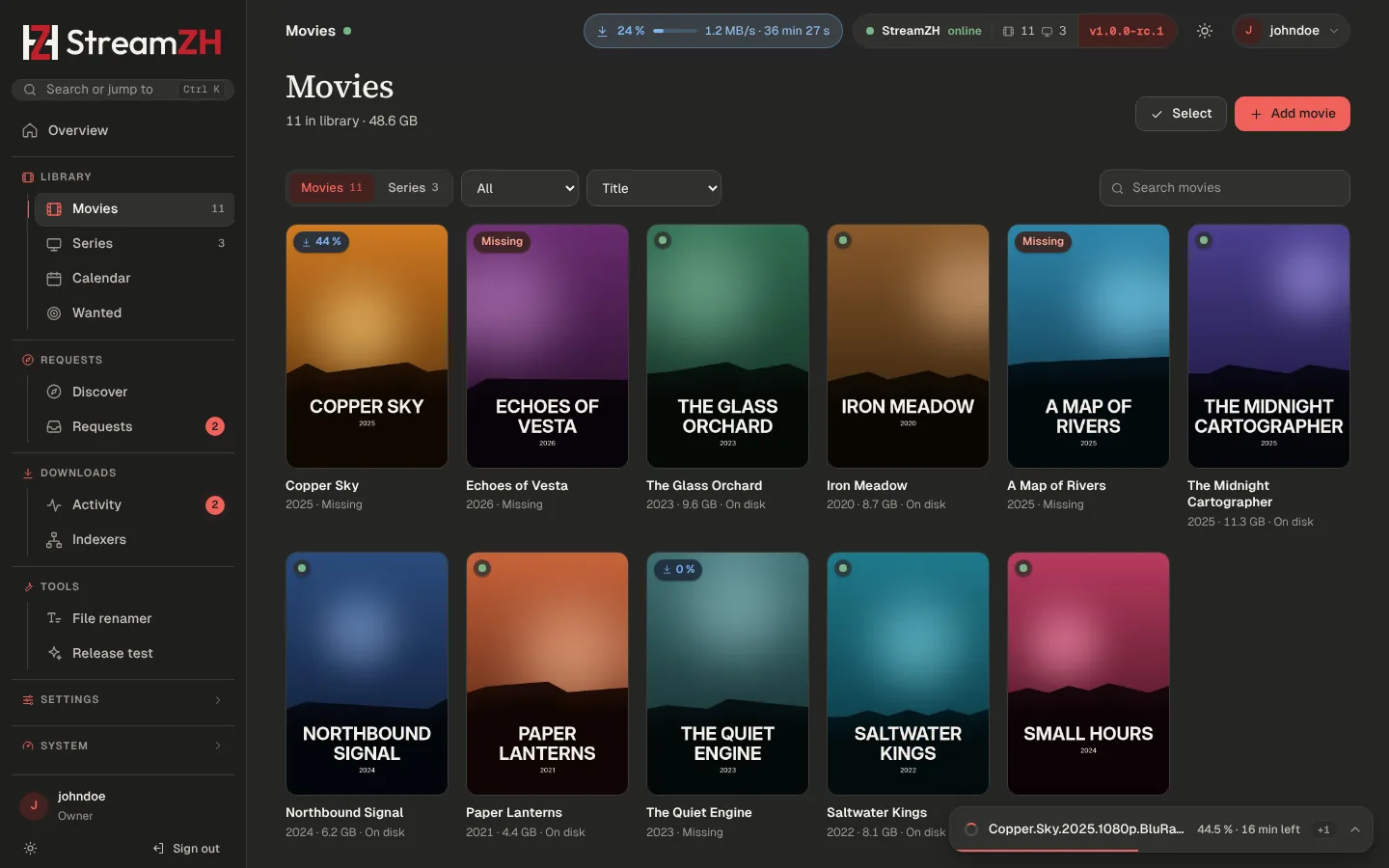Image resolution: width=1389 pixels, height=868 pixels.
Task: Click the Requests inbox icon
Action: tap(54, 426)
